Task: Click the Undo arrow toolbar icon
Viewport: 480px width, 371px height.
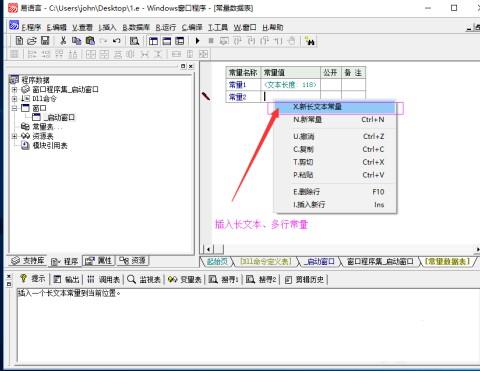Action: [116, 41]
